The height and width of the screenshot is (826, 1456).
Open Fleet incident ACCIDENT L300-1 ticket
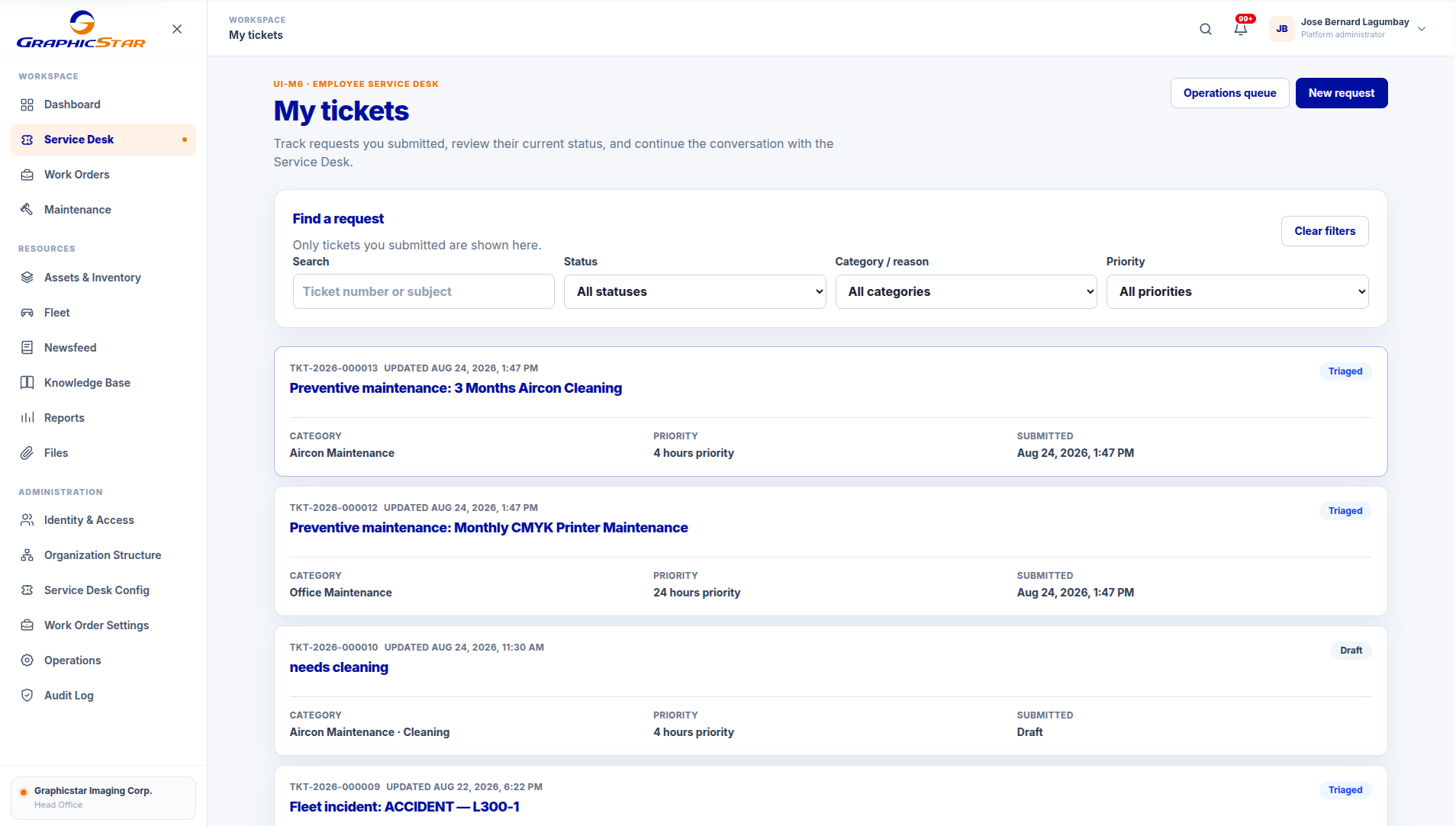click(x=404, y=807)
